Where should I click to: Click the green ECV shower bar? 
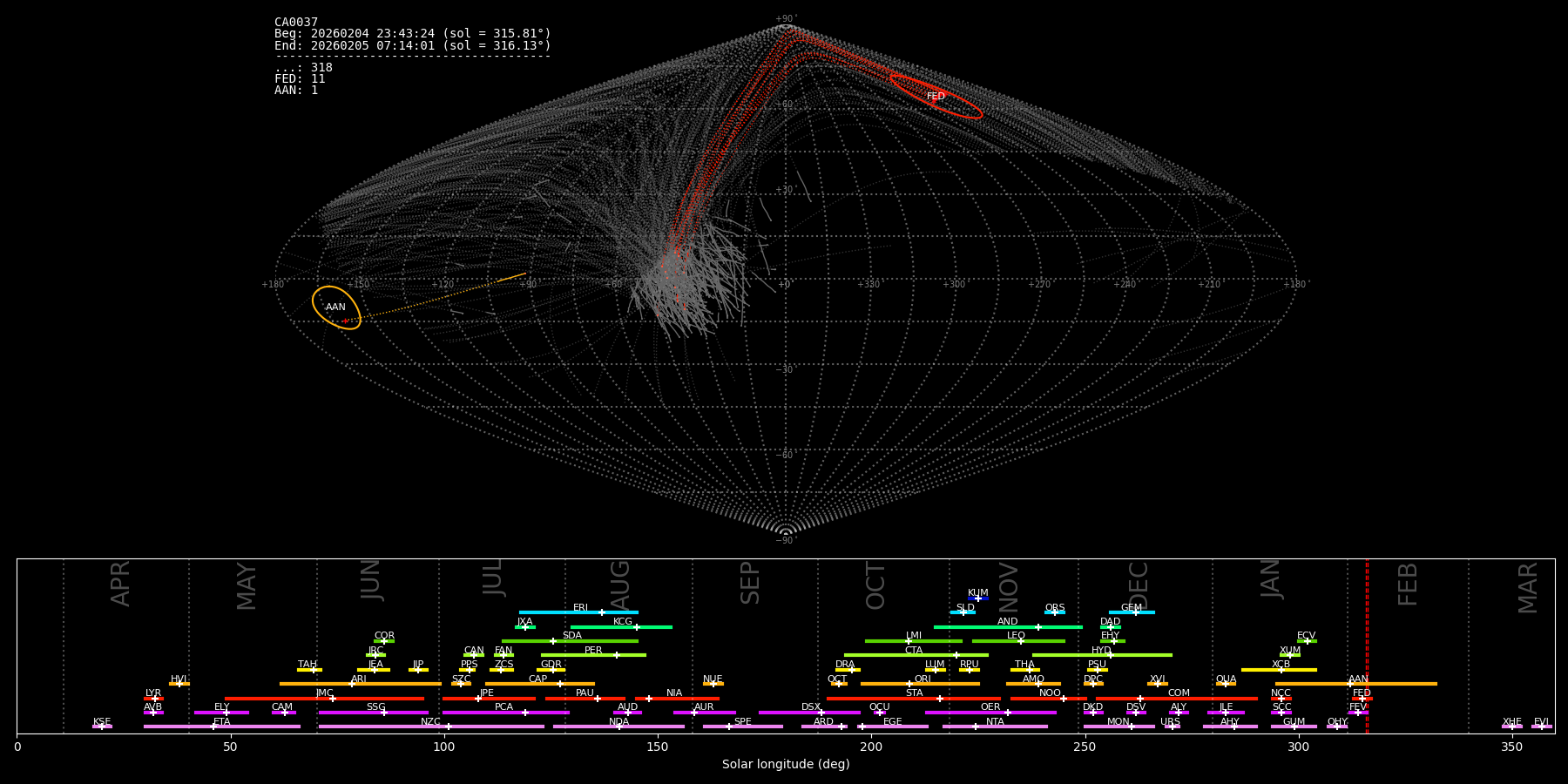pos(1307,641)
